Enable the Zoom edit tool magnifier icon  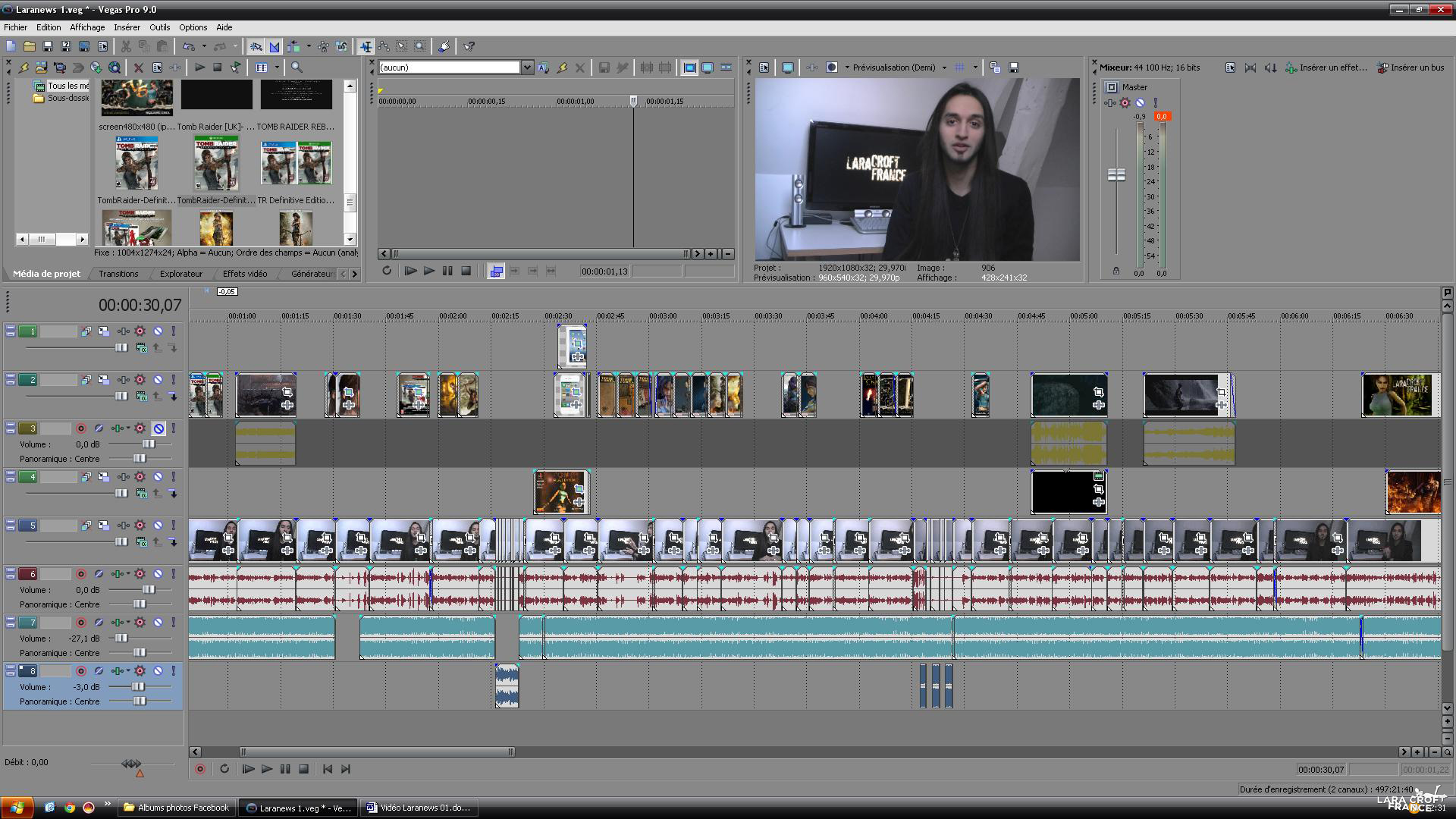pos(419,47)
